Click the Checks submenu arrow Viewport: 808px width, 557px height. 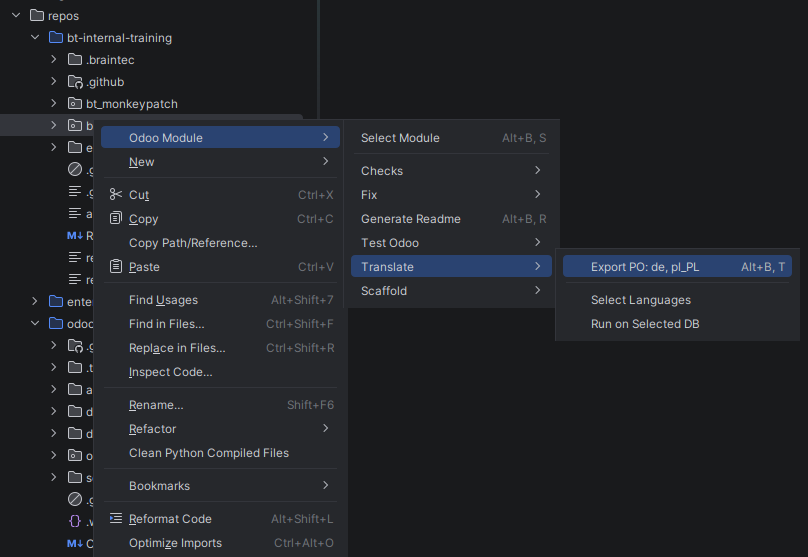point(537,170)
